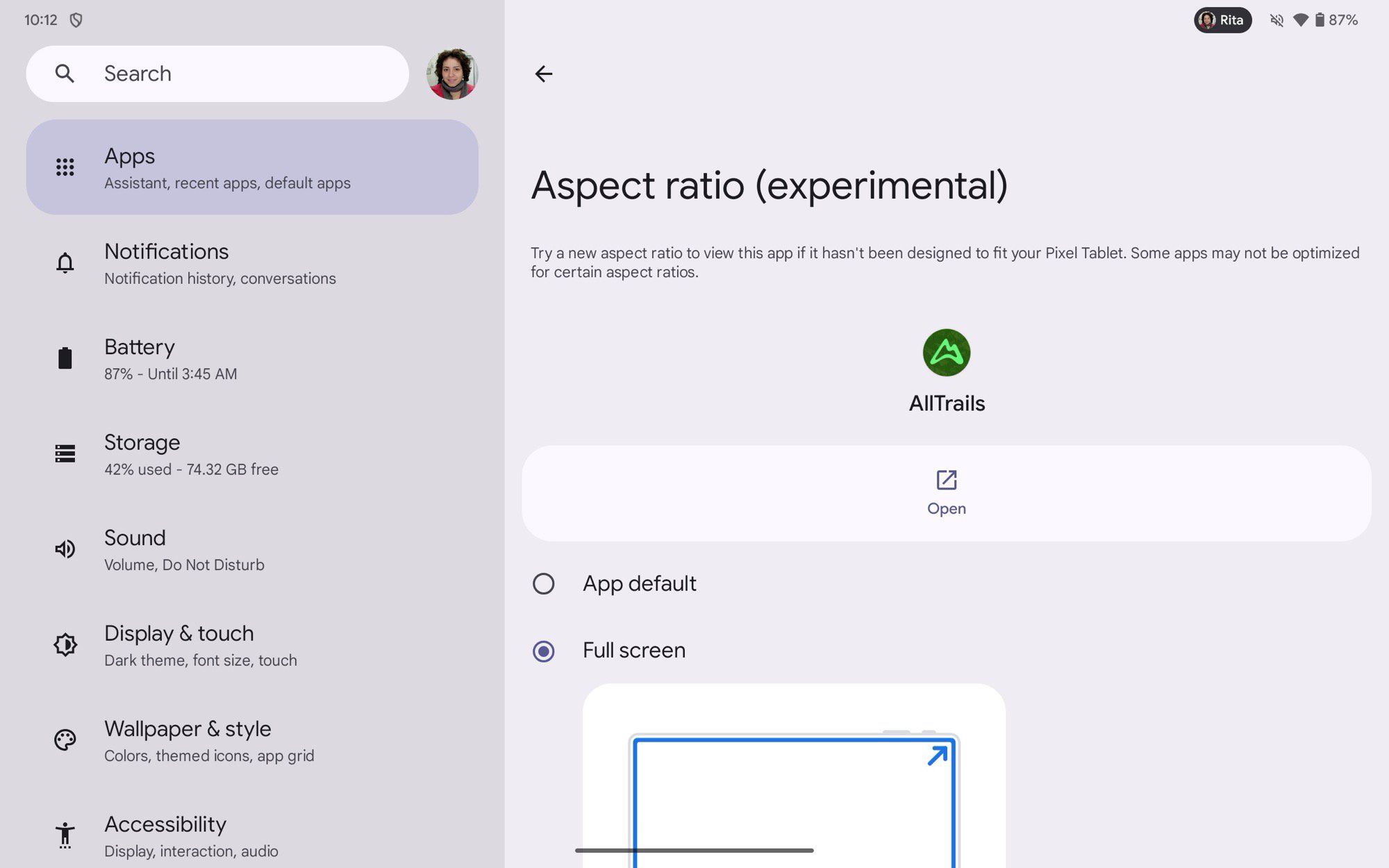Viewport: 1389px width, 868px height.
Task: Click the Display and touch settings icon
Action: pyautogui.click(x=65, y=644)
